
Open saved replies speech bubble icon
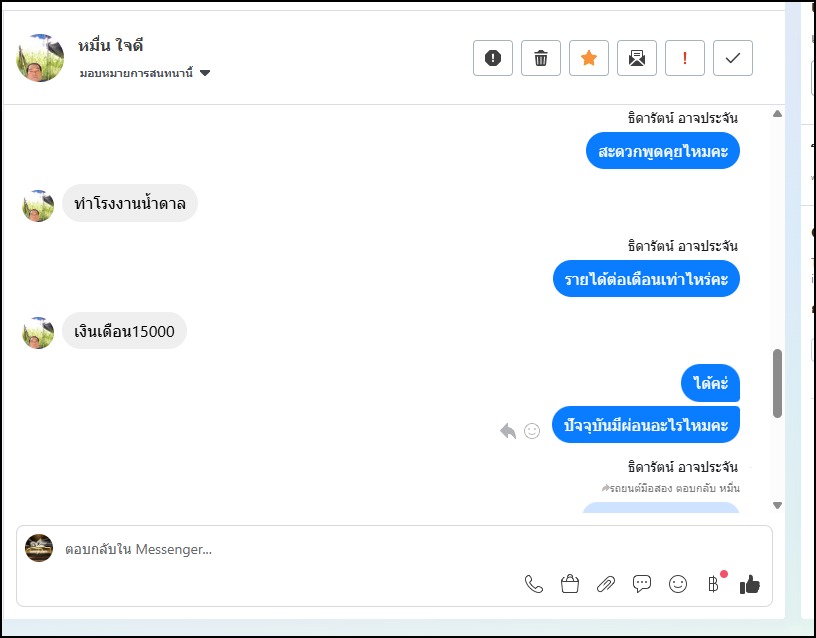coord(642,584)
